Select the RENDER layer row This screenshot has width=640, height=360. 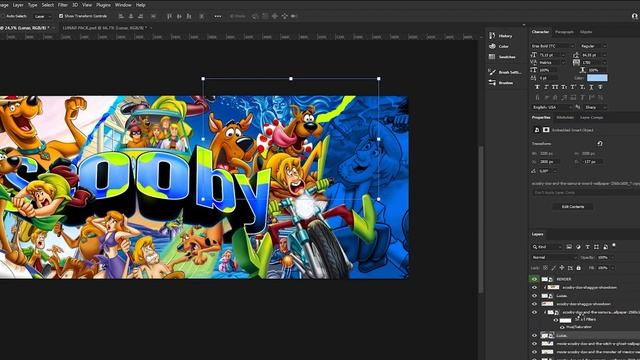(x=585, y=279)
